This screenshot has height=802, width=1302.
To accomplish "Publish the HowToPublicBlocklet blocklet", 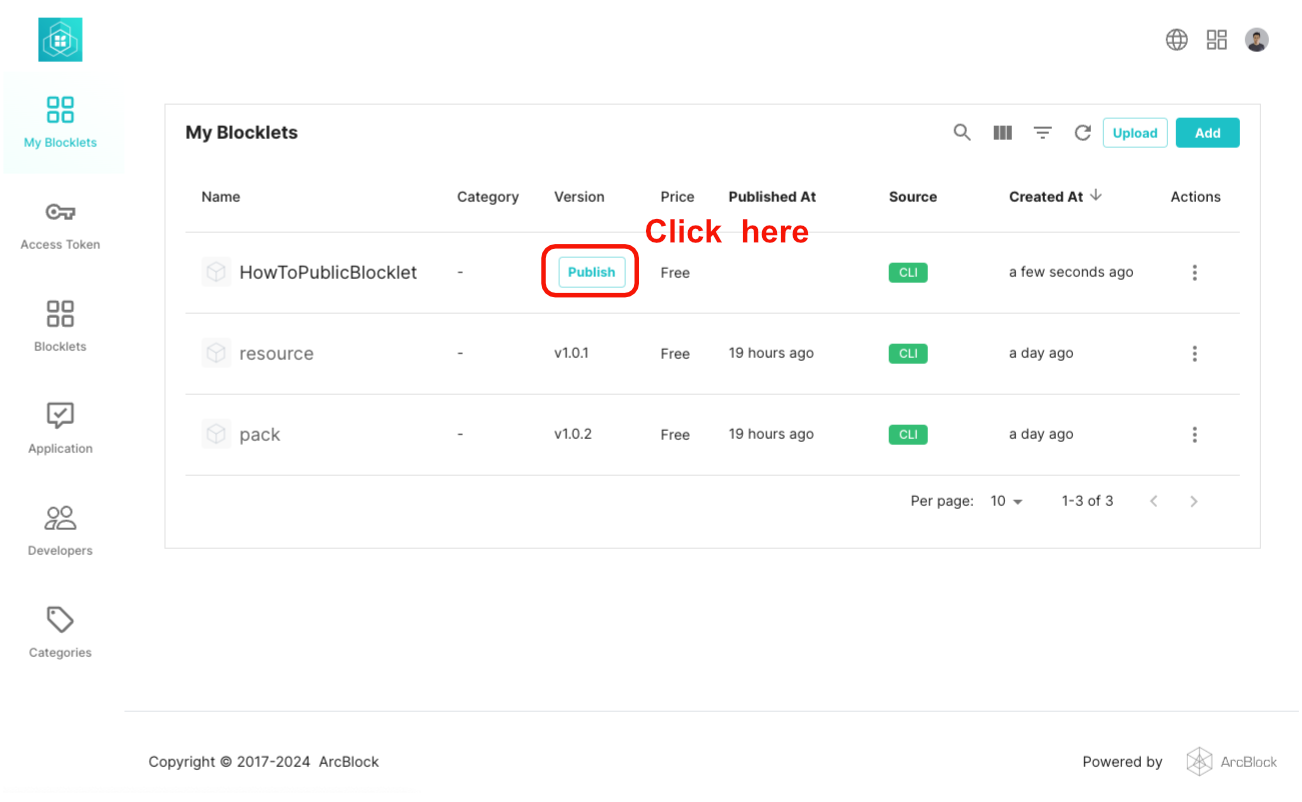I will (x=591, y=272).
